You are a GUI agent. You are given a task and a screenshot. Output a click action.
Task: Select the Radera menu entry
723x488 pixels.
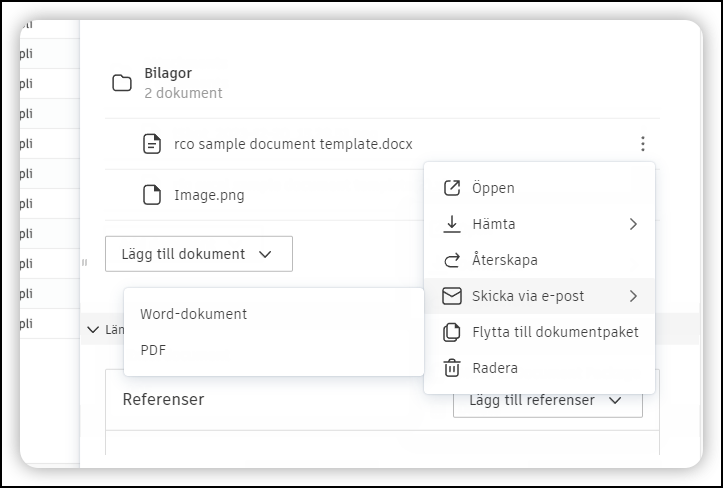click(495, 368)
